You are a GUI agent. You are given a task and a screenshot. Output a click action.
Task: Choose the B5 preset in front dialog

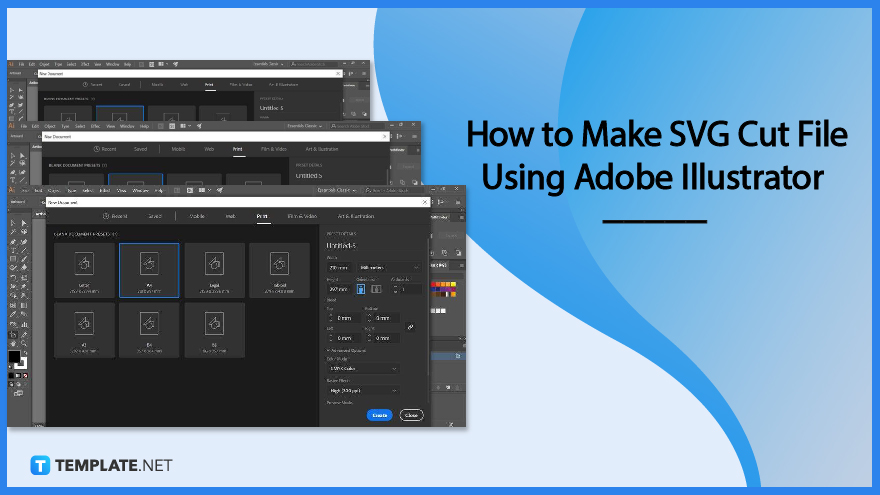tap(214, 331)
